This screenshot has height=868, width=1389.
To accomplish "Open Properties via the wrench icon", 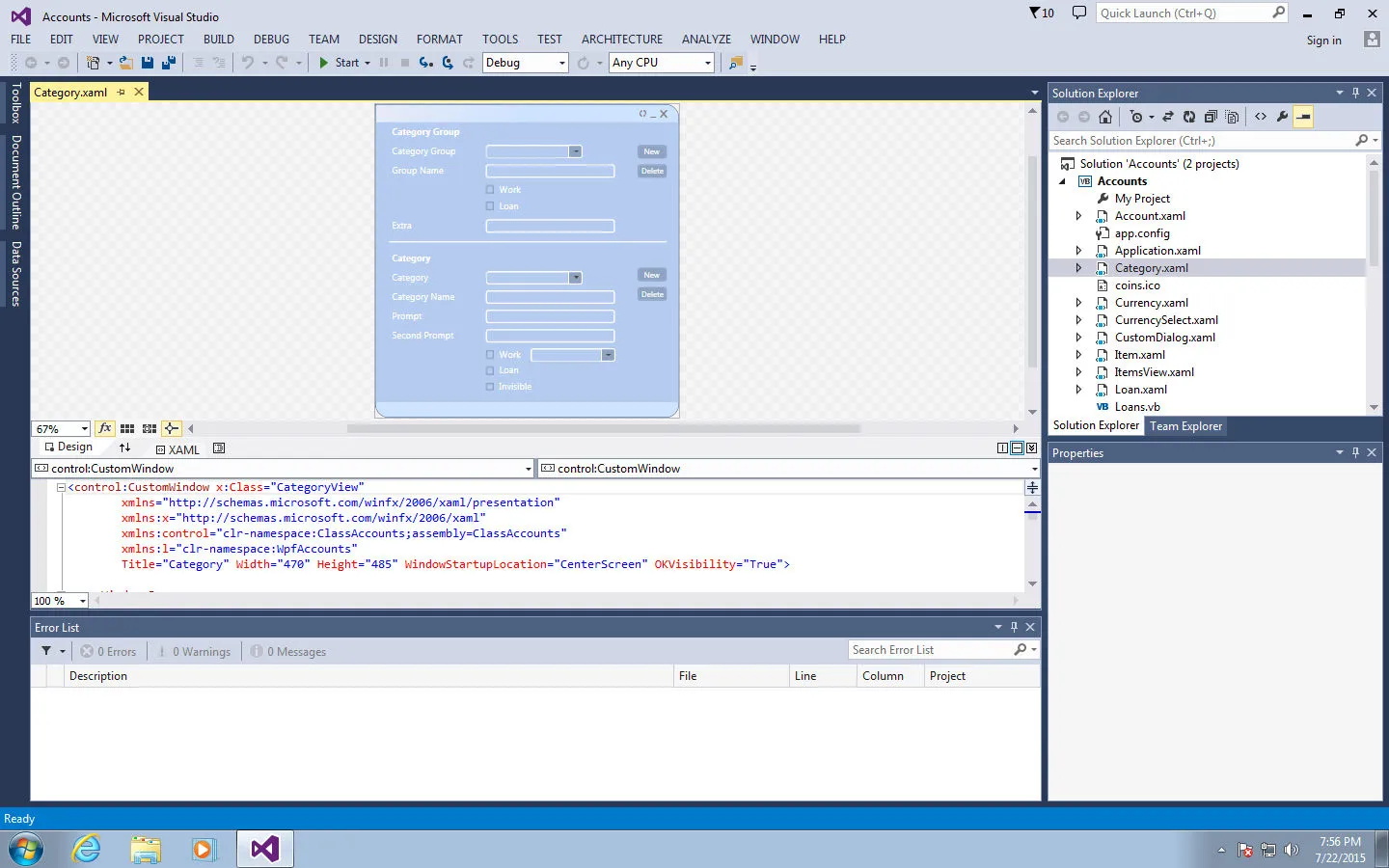I will 1282,117.
